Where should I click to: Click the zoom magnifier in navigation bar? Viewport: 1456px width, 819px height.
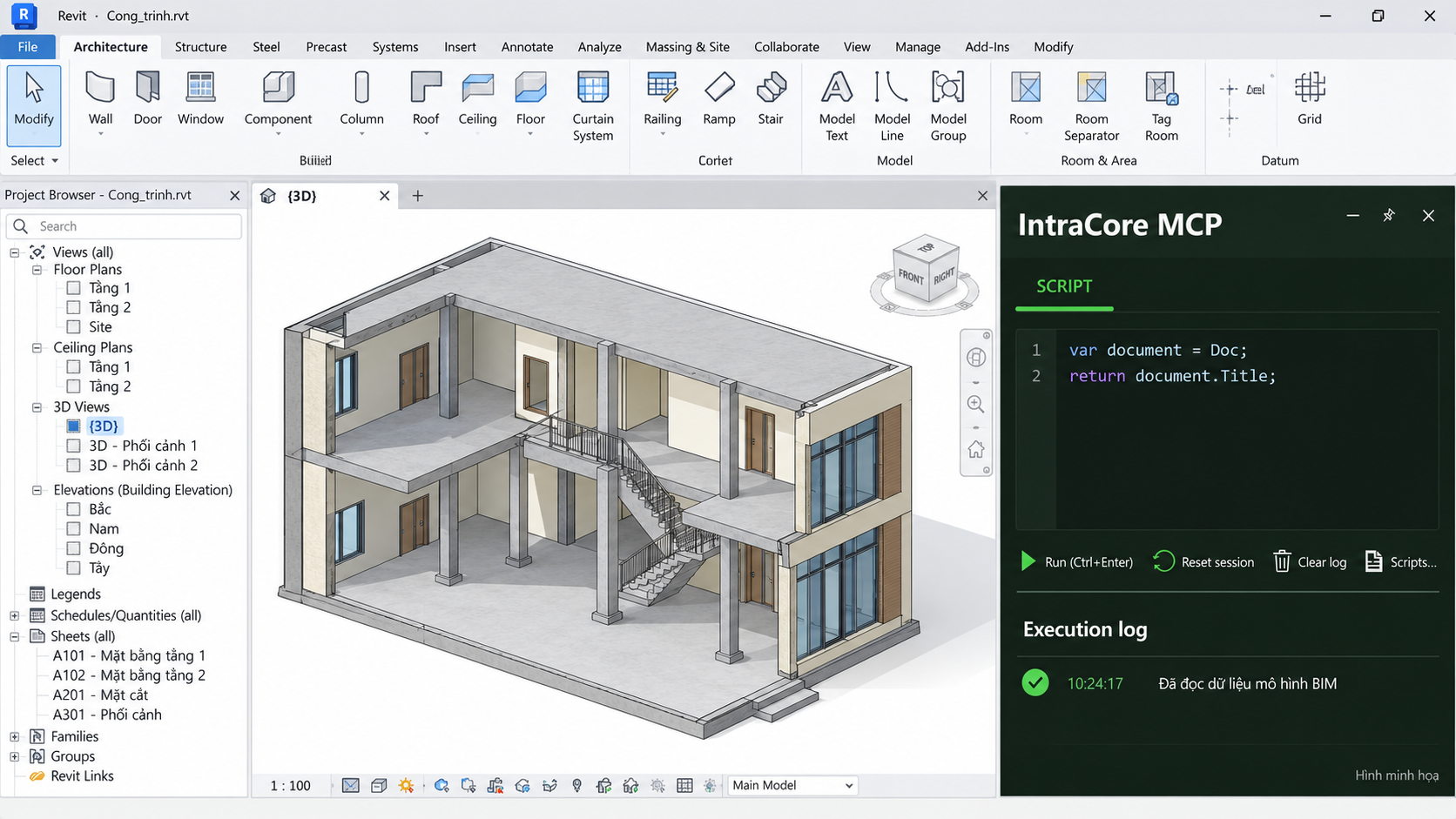point(975,404)
